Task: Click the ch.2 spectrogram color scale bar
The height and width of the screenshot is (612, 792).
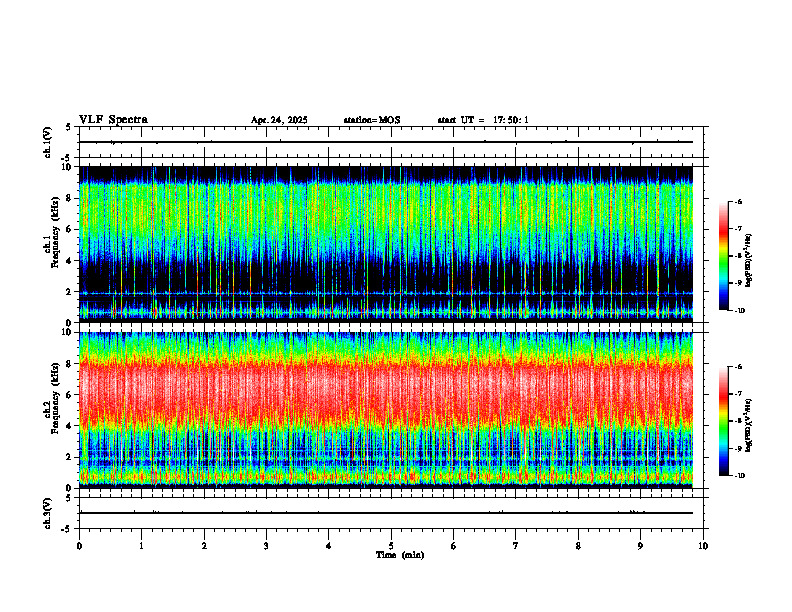Action: pos(723,421)
